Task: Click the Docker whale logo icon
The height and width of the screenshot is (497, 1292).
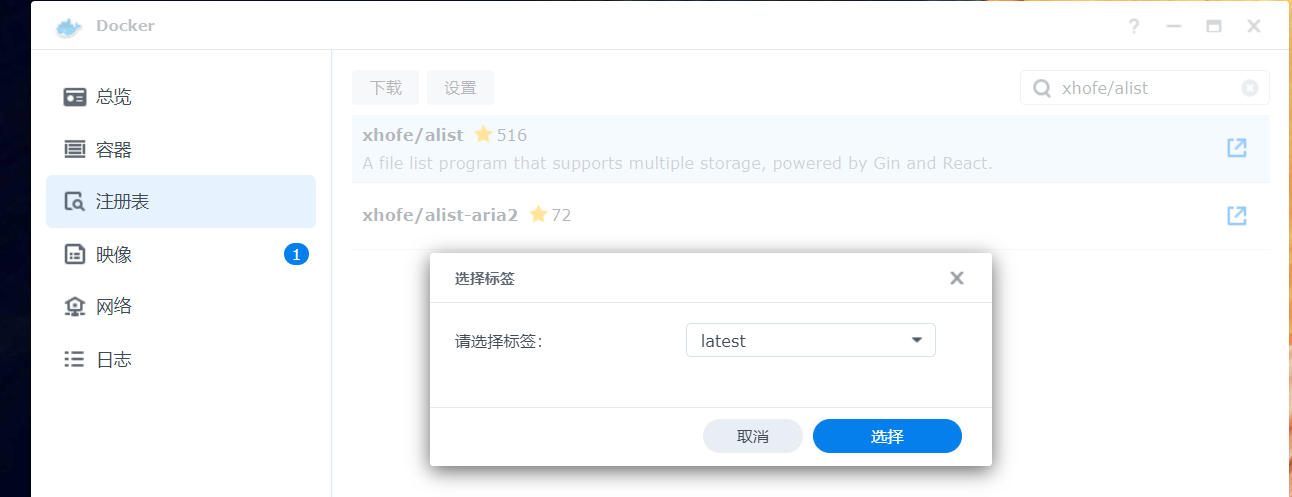Action: coord(69,26)
